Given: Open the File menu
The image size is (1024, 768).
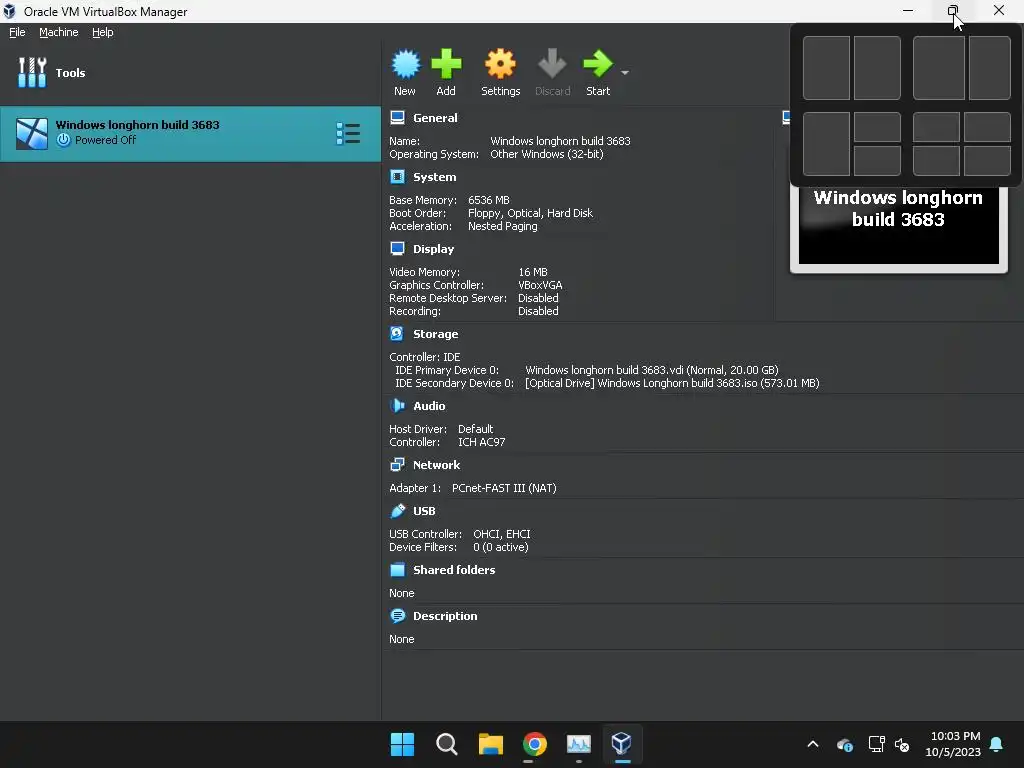Looking at the screenshot, I should coord(17,32).
